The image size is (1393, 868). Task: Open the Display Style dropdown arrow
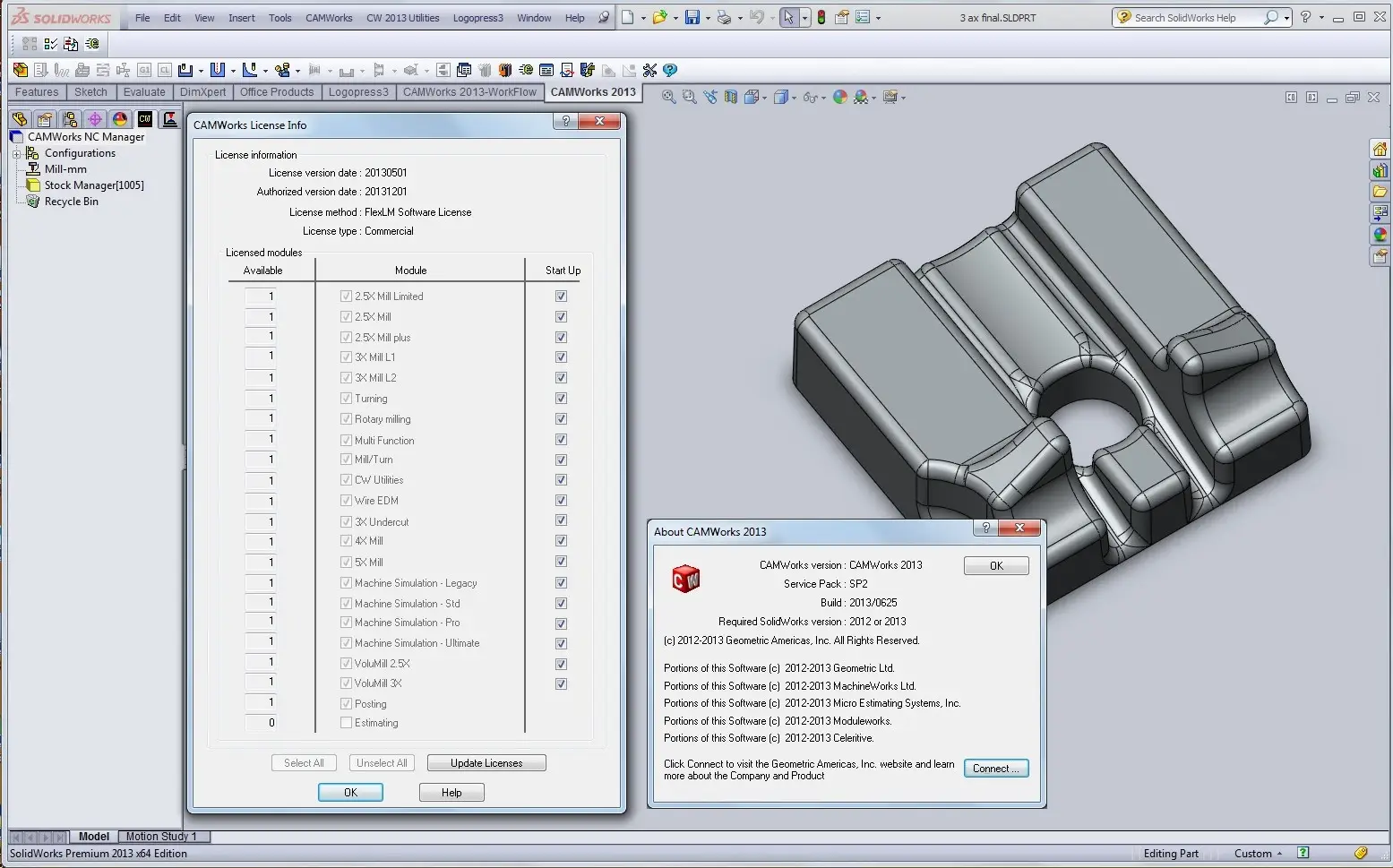coord(794,98)
